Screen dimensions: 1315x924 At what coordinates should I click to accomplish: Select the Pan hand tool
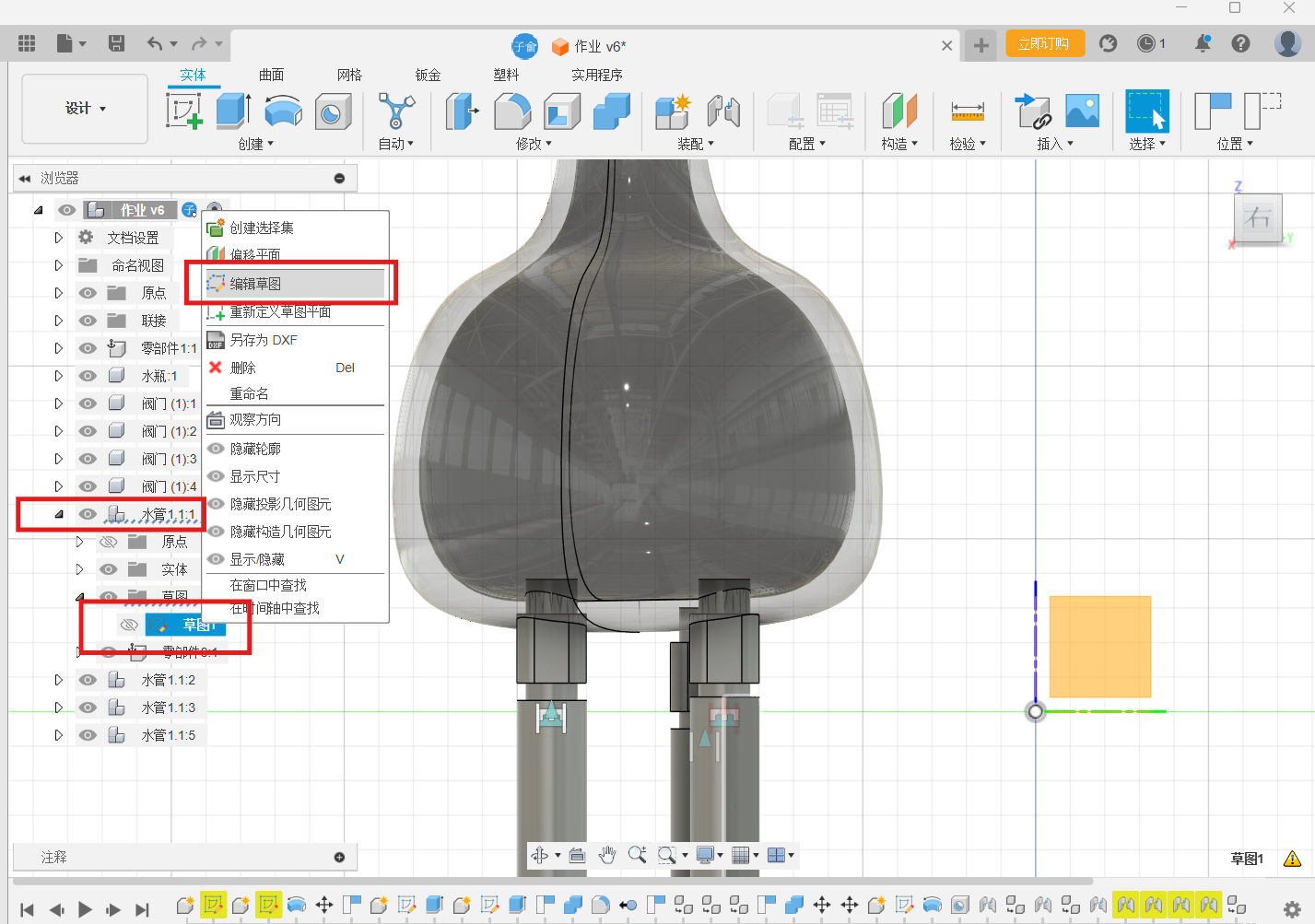(606, 855)
